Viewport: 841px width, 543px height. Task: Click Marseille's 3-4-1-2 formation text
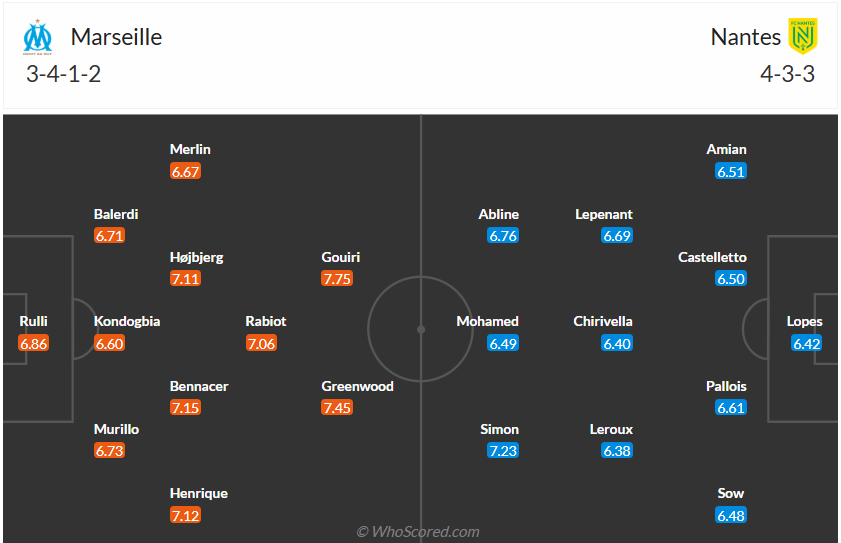(64, 73)
